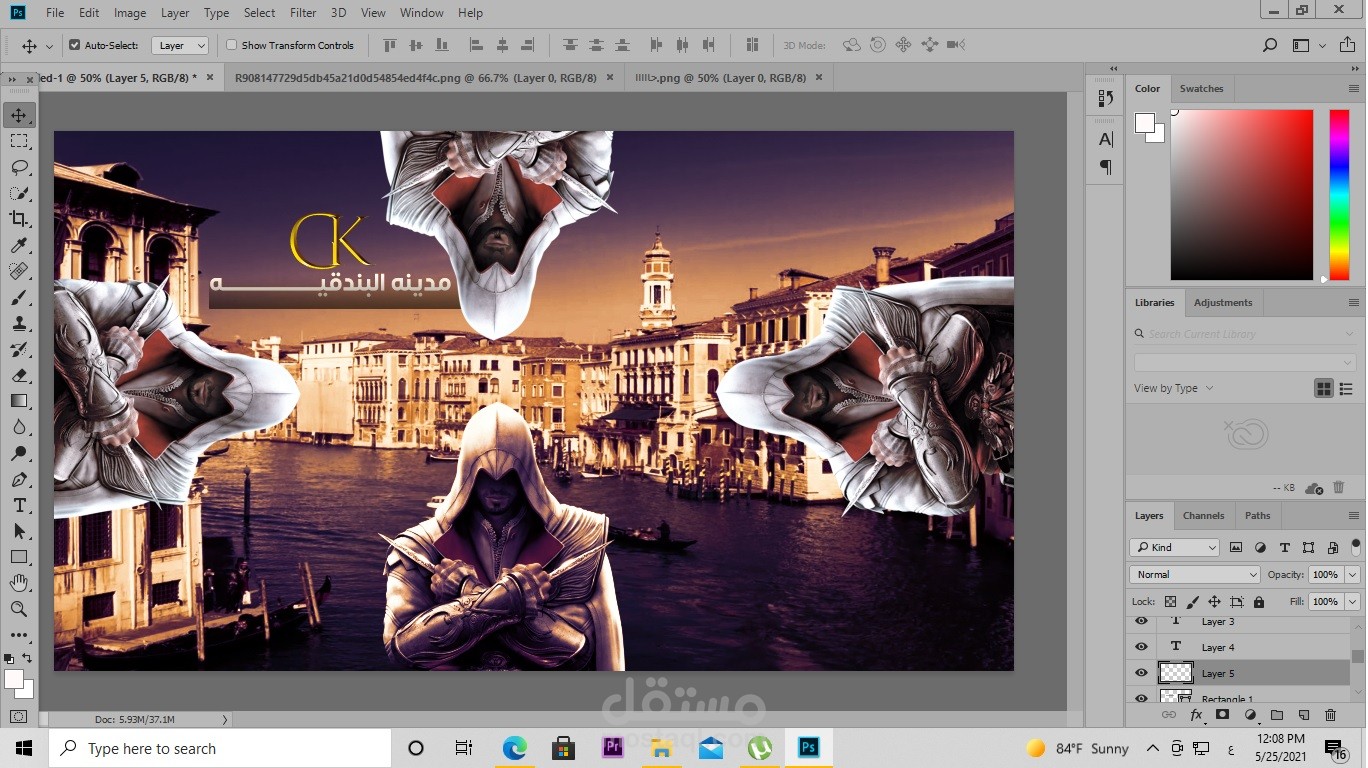Select the Horizontal Type tool
The image size is (1368, 768).
(19, 505)
